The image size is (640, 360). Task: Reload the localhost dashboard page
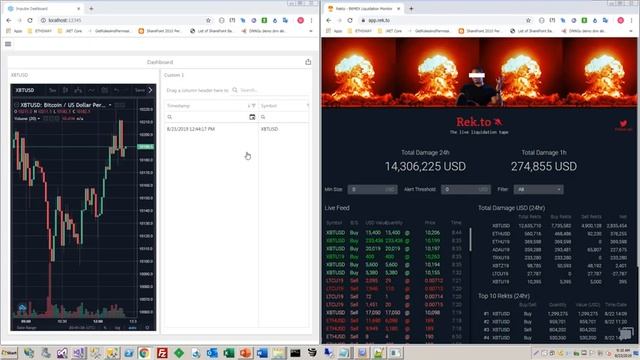[30, 20]
